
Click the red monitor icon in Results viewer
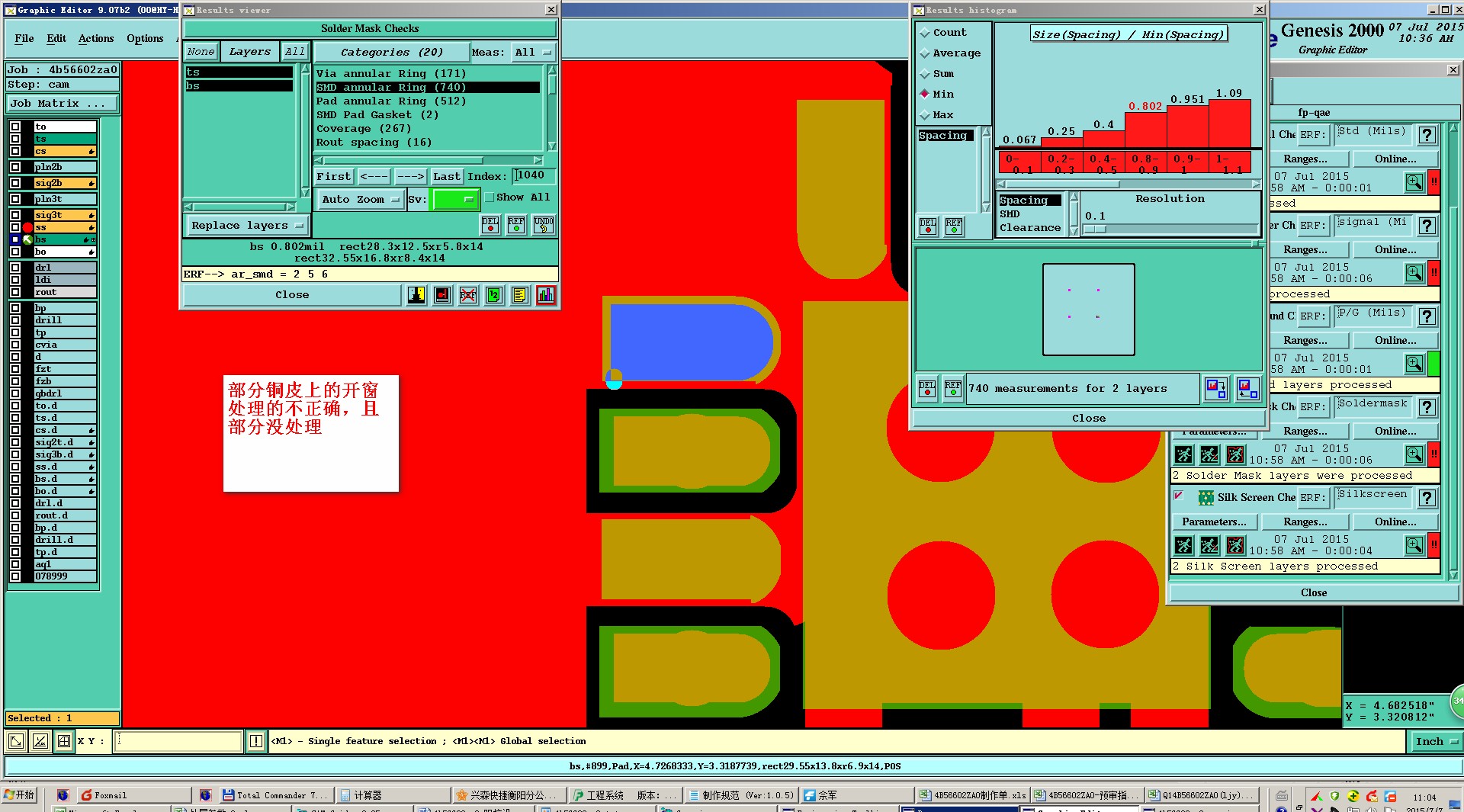coord(442,295)
